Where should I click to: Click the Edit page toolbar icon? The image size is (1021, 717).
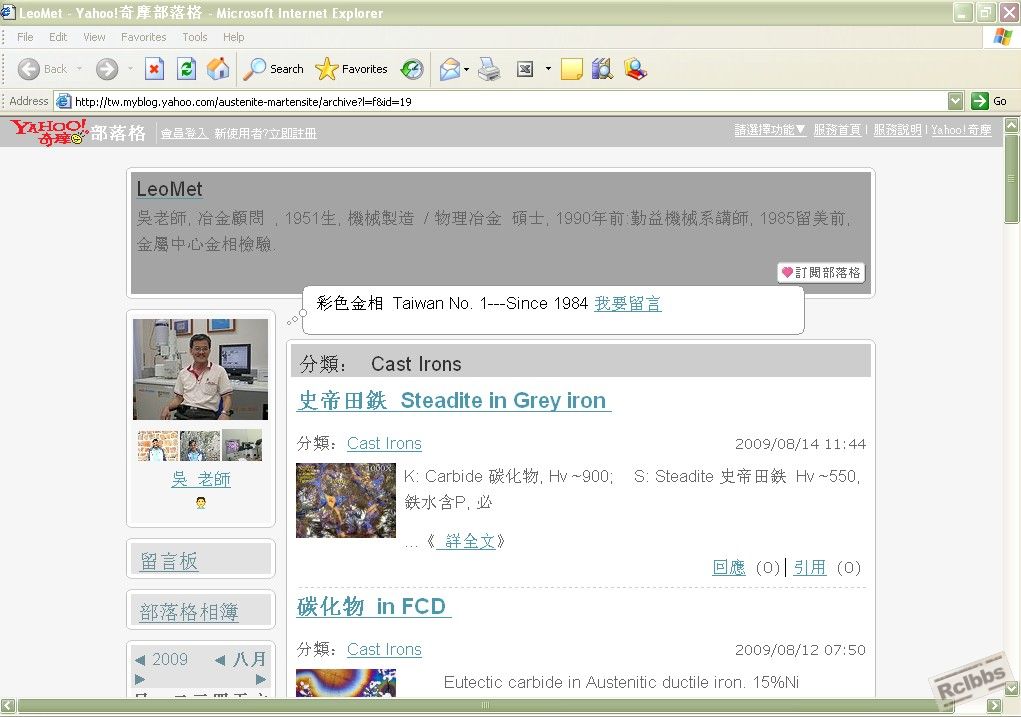pos(525,69)
